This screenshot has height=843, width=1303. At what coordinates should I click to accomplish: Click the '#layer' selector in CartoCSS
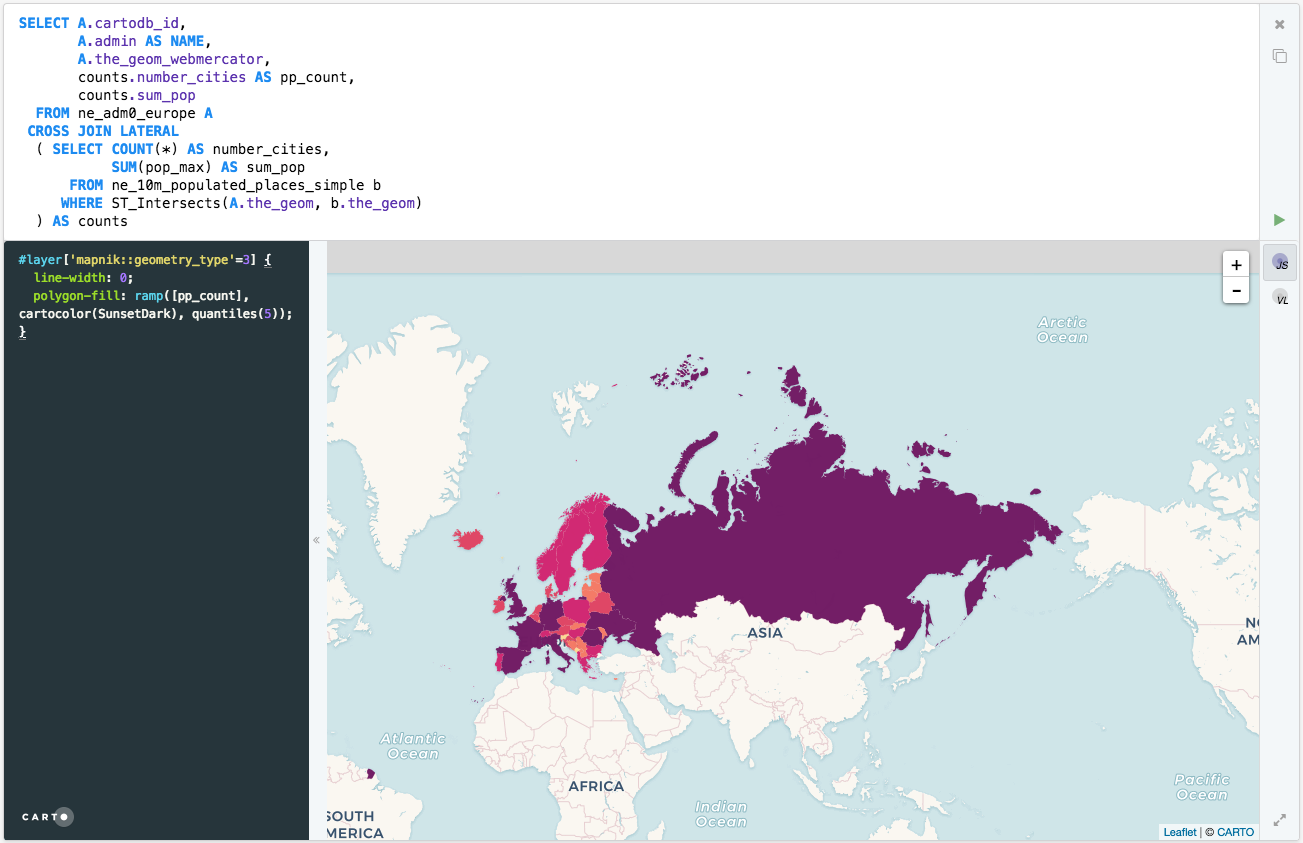(x=40, y=260)
